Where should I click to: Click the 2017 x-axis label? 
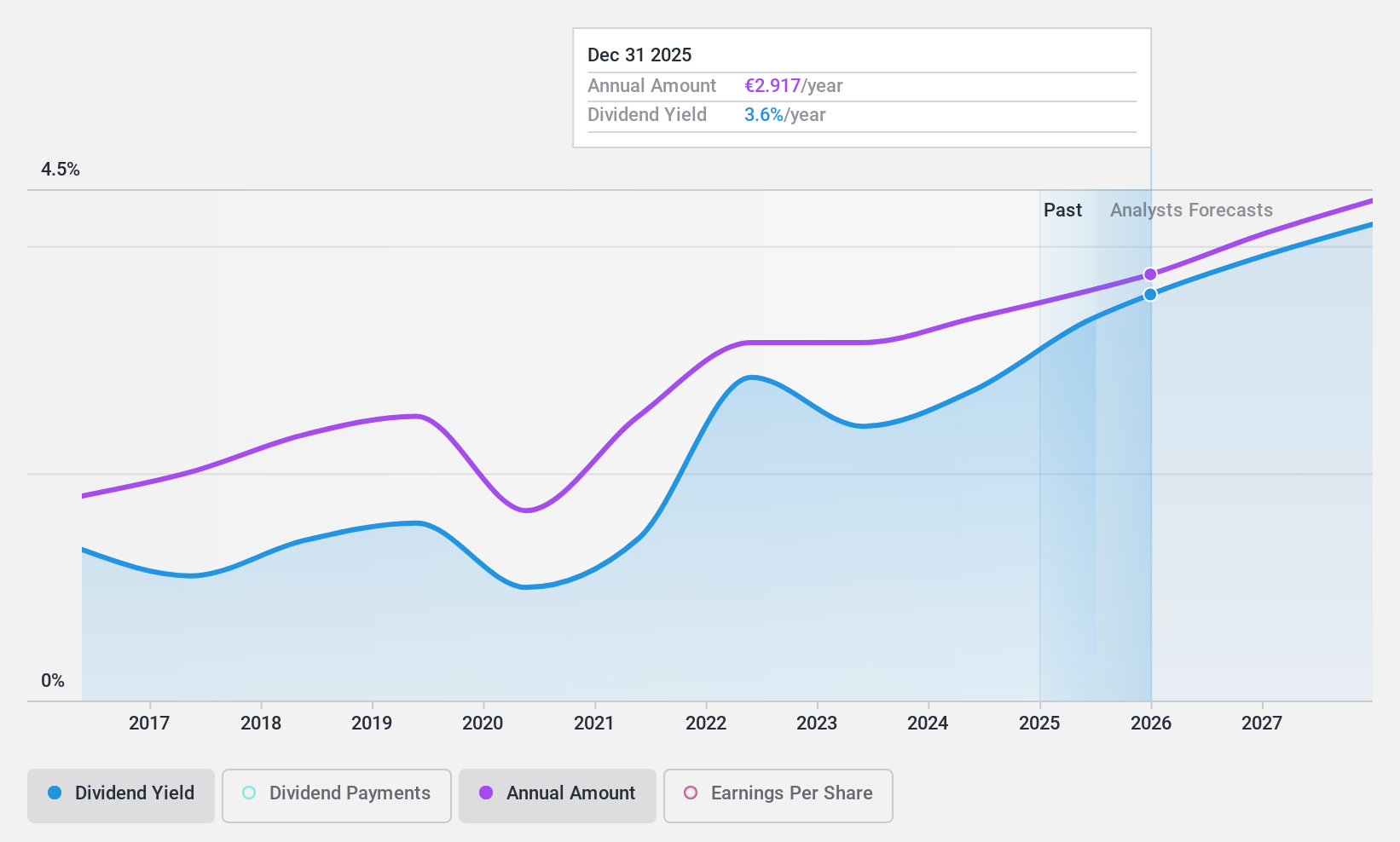[149, 724]
